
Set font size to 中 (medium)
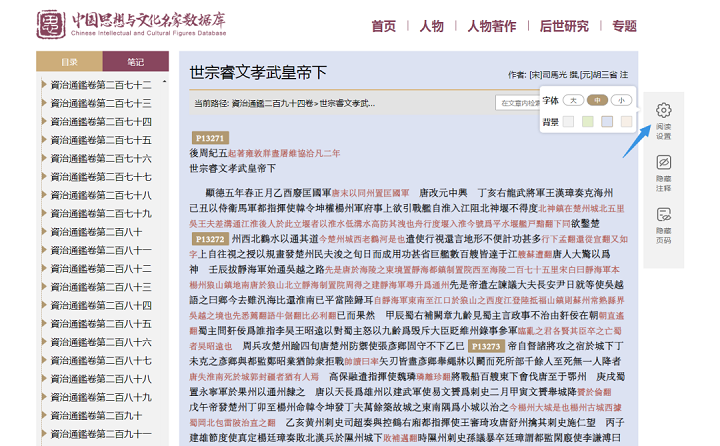[597, 100]
